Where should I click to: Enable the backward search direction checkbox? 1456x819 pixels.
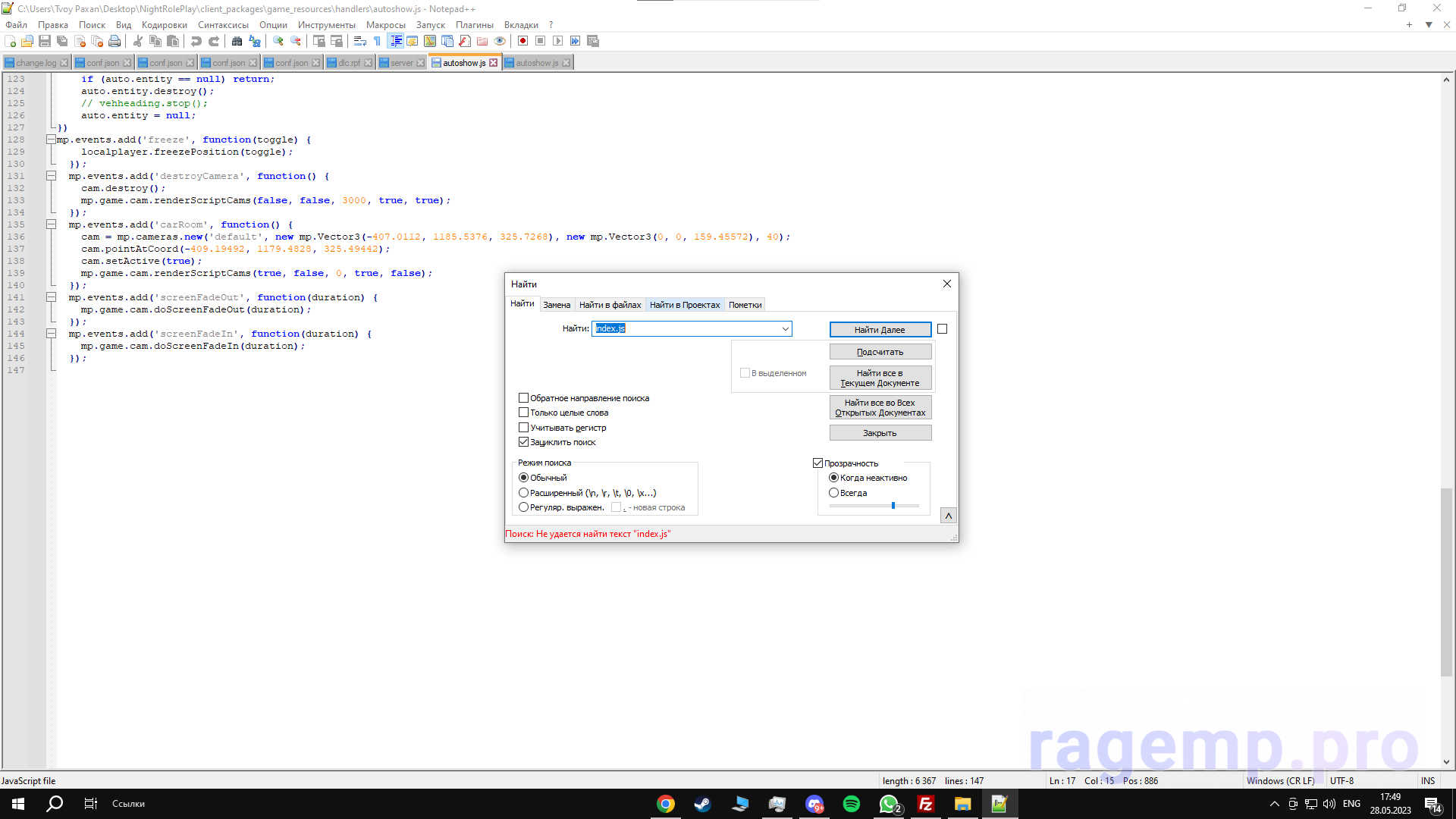coord(523,398)
